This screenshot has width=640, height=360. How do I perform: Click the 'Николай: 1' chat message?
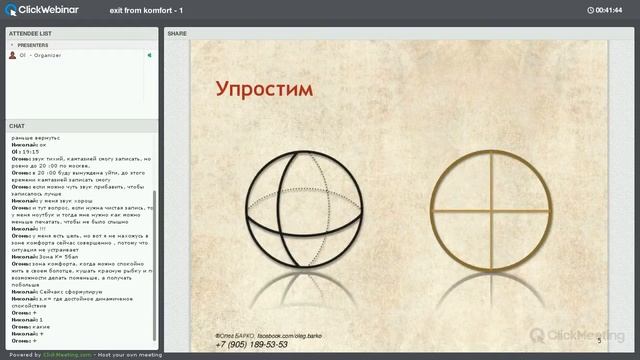click(27, 320)
